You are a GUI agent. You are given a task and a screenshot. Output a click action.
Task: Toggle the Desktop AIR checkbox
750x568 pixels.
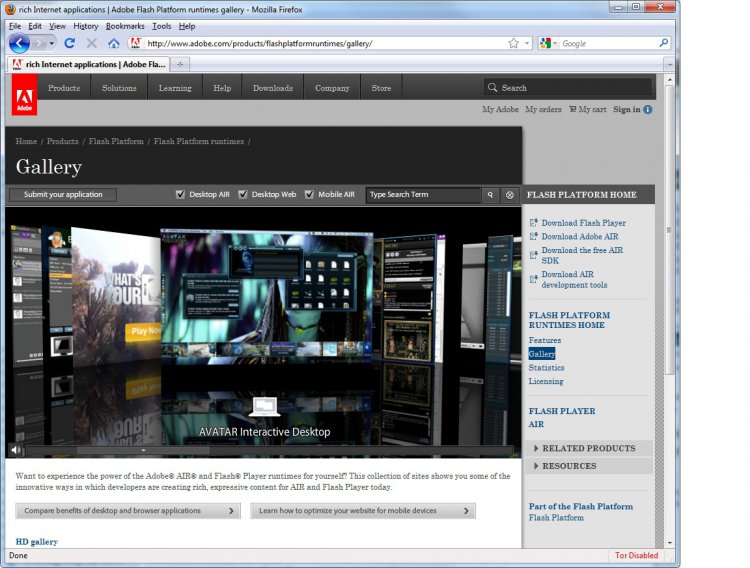point(180,194)
